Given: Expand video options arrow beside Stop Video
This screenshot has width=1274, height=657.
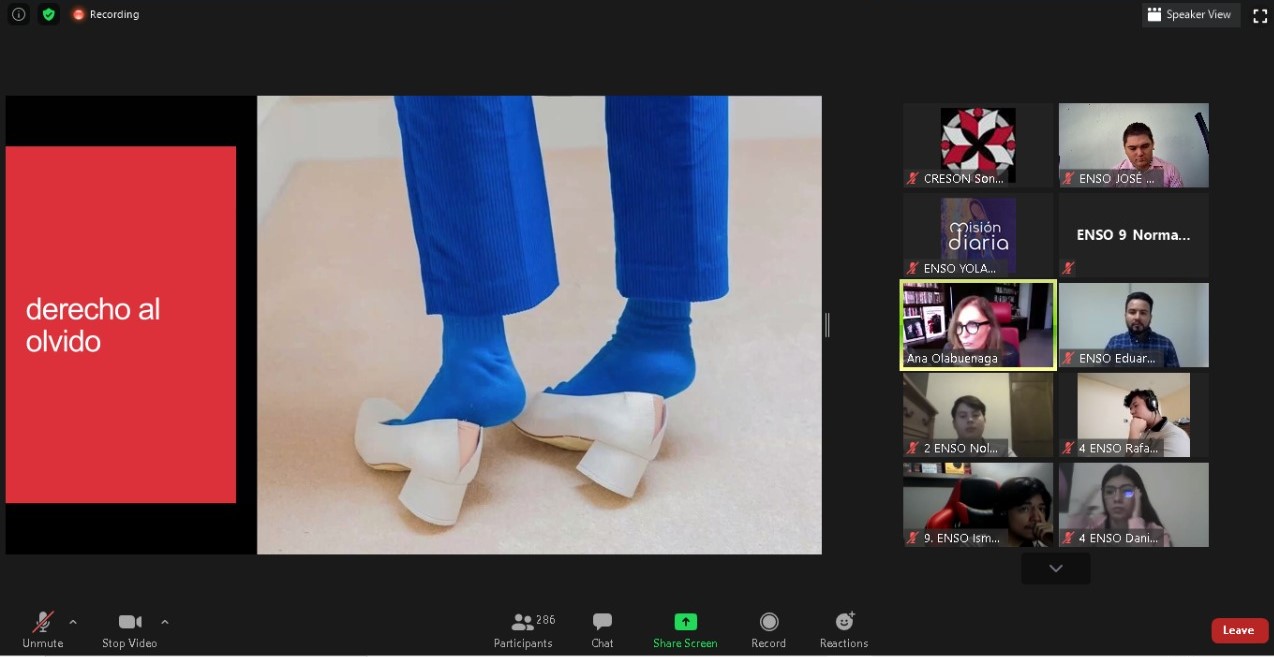Looking at the screenshot, I should (x=165, y=622).
